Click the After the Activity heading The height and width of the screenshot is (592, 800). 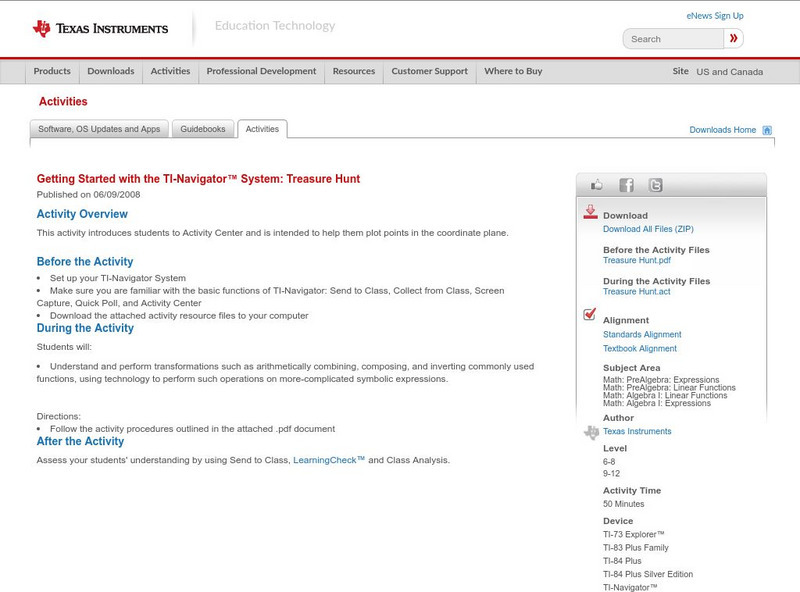tap(80, 441)
